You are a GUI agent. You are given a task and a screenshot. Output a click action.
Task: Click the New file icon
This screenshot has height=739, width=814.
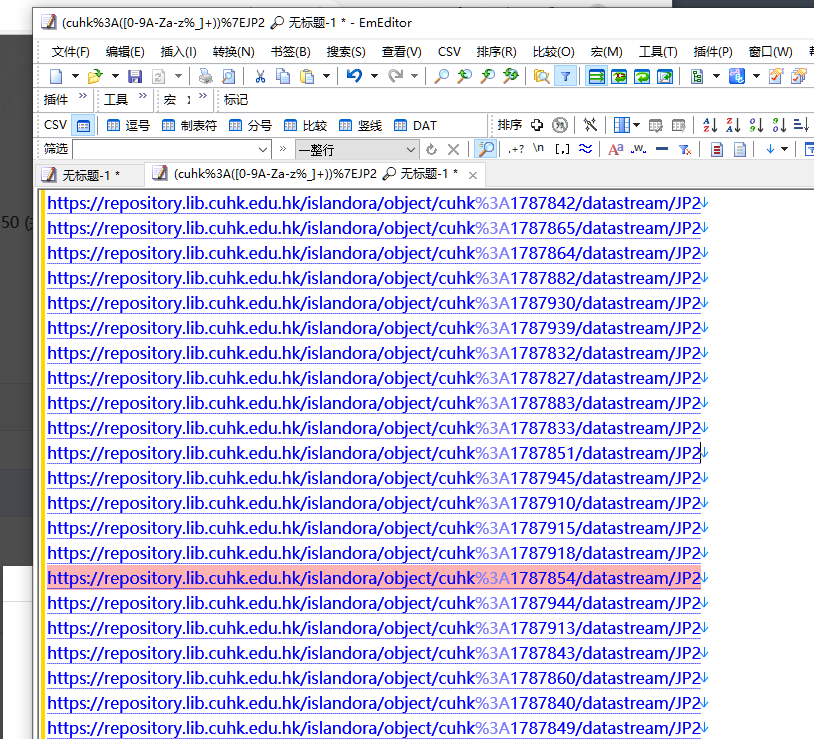coord(56,77)
